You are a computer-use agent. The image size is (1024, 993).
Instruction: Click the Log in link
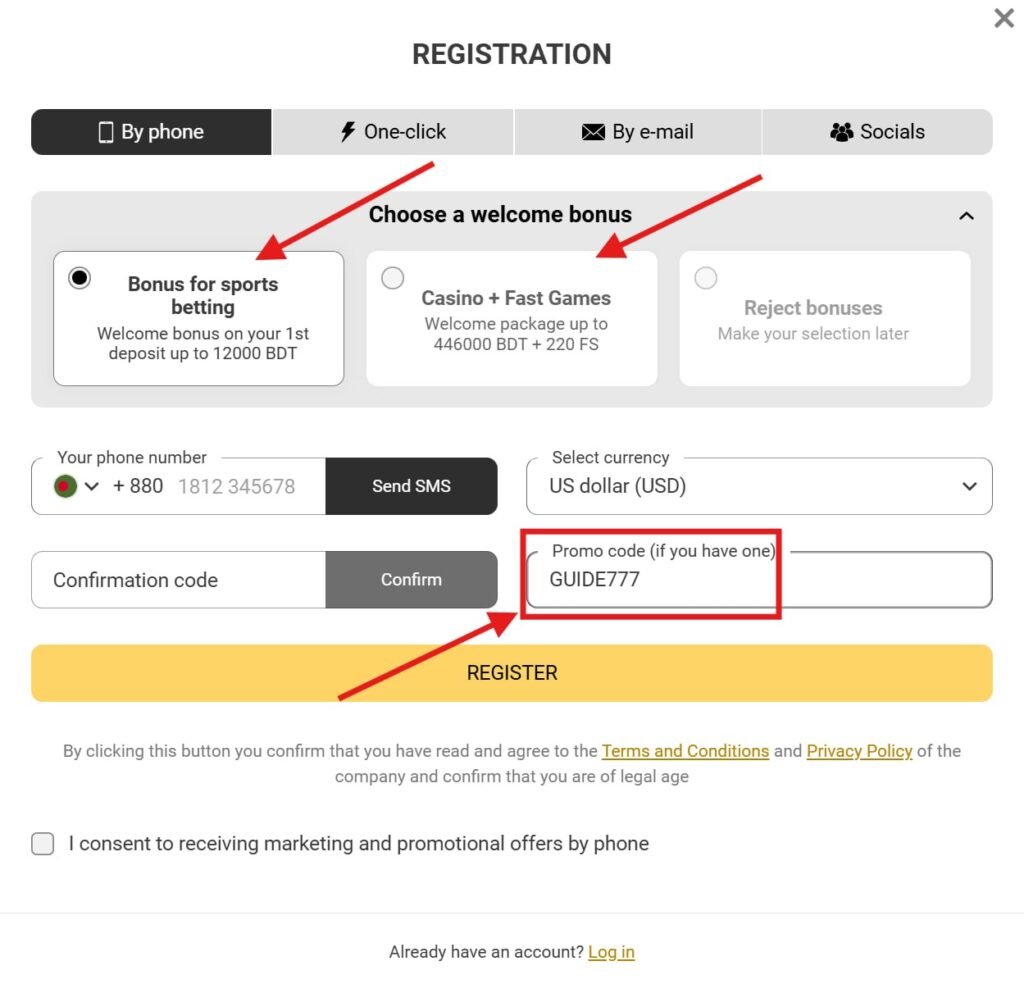[611, 952]
